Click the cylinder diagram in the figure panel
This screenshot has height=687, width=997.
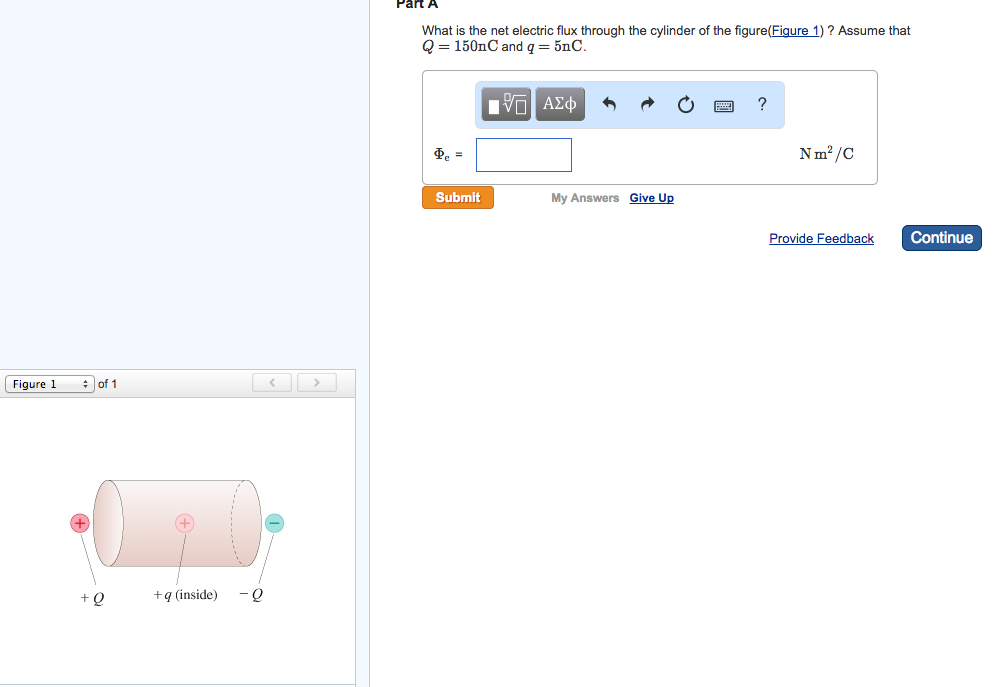coord(178,522)
